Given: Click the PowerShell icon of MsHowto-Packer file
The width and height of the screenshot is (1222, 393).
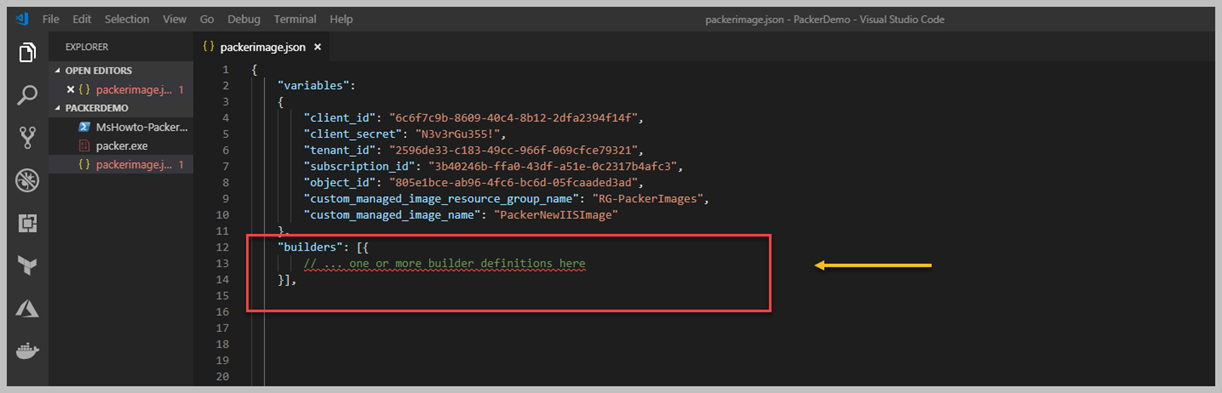Looking at the screenshot, I should coord(85,127).
